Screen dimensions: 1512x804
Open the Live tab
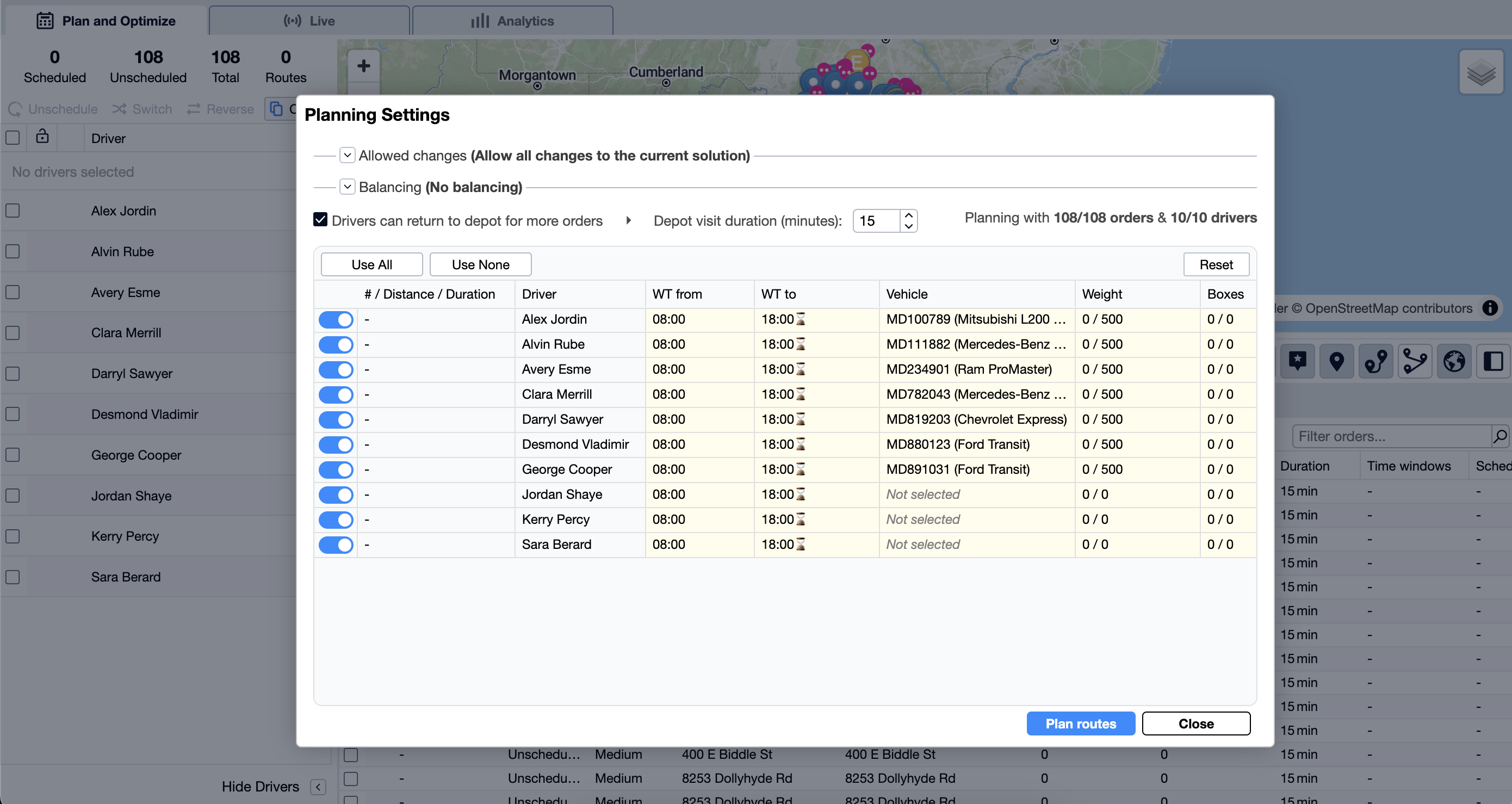click(309, 20)
